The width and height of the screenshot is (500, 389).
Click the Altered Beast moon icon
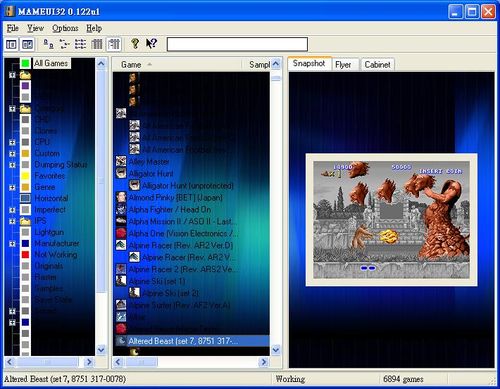121,341
